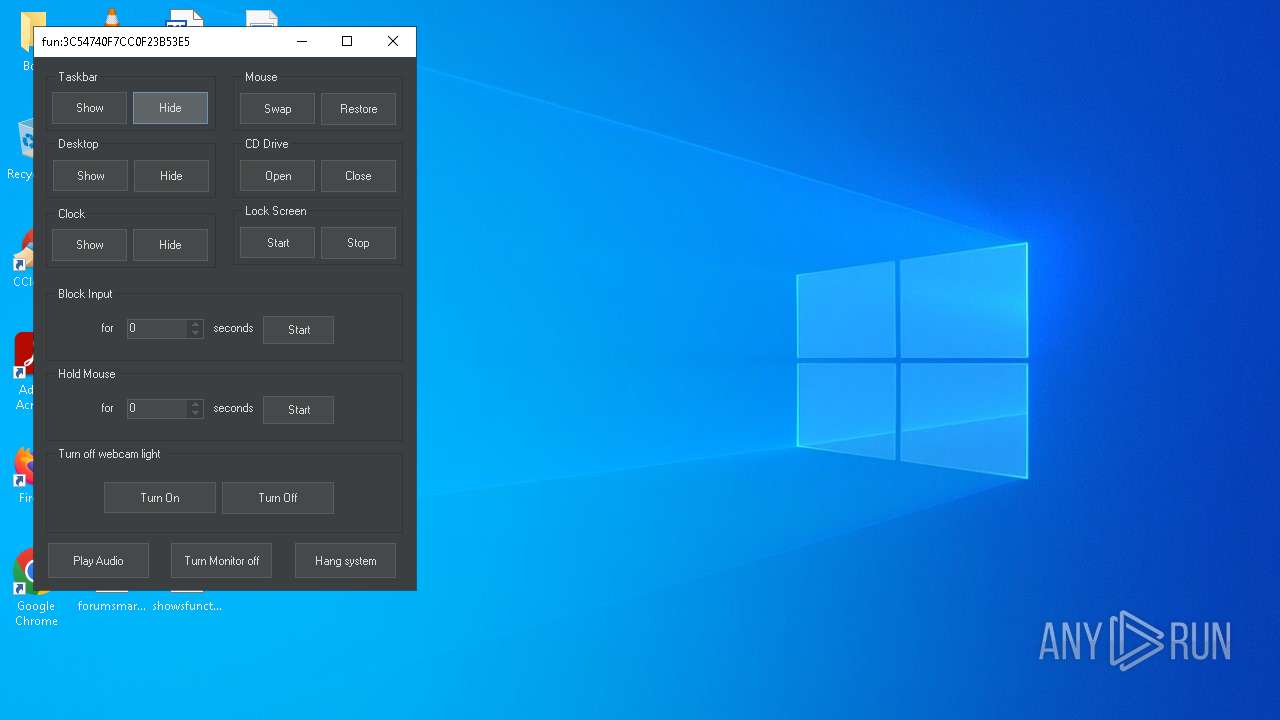Restore the mouse buttons
The width and height of the screenshot is (1280, 720).
[358, 109]
